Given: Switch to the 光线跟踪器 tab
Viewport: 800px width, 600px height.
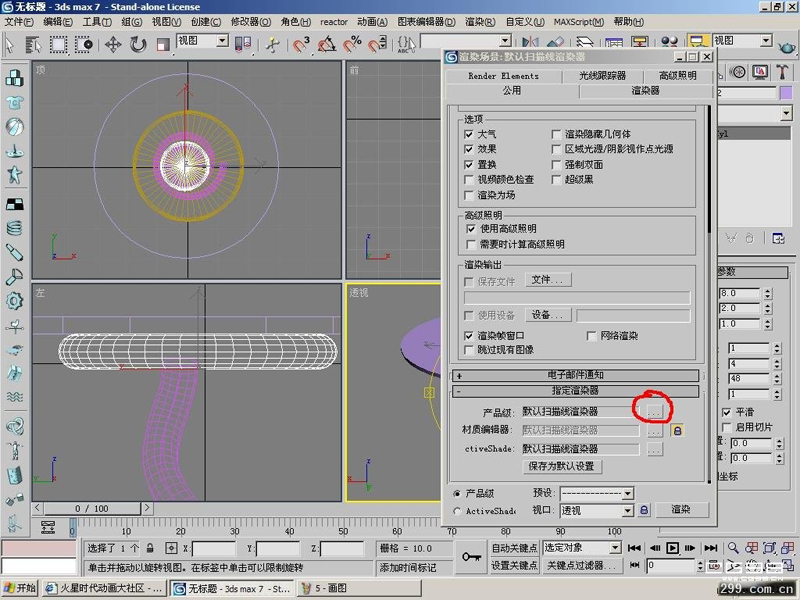Looking at the screenshot, I should click(602, 76).
